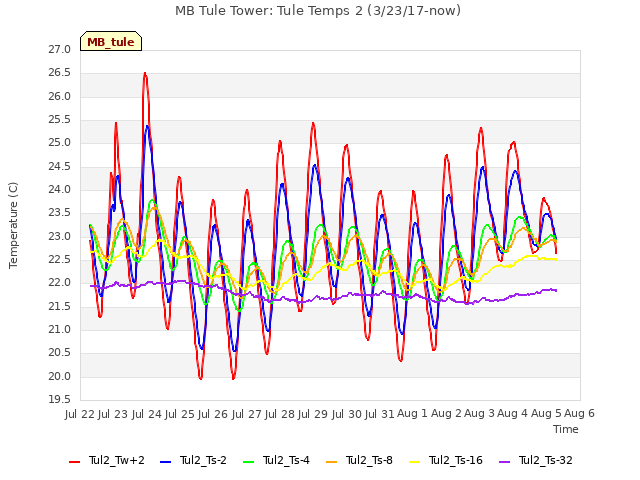Select the green Tul2_Ts-4 legend swatch
This screenshot has width=640, height=480.
pos(249,461)
